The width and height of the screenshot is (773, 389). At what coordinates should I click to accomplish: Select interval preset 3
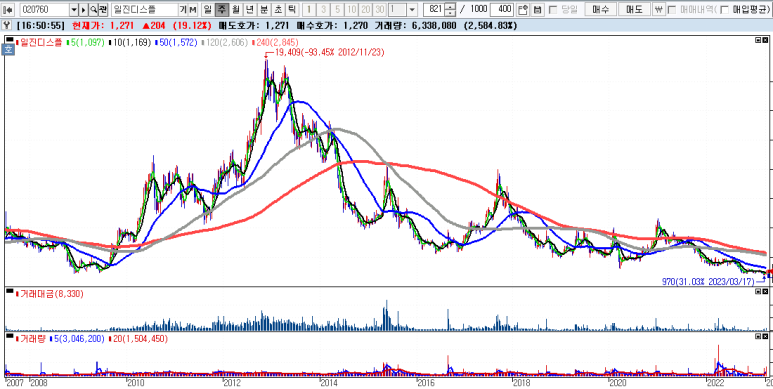point(323,9)
